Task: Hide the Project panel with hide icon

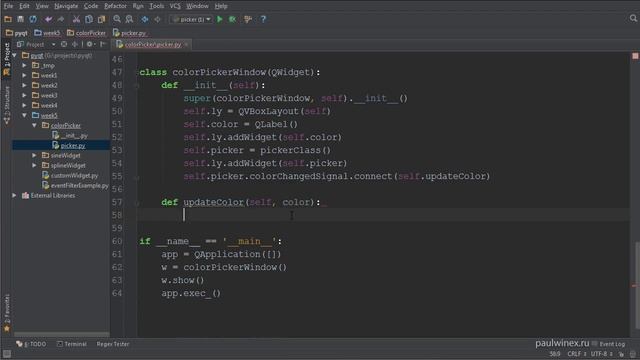Action: click(102, 44)
